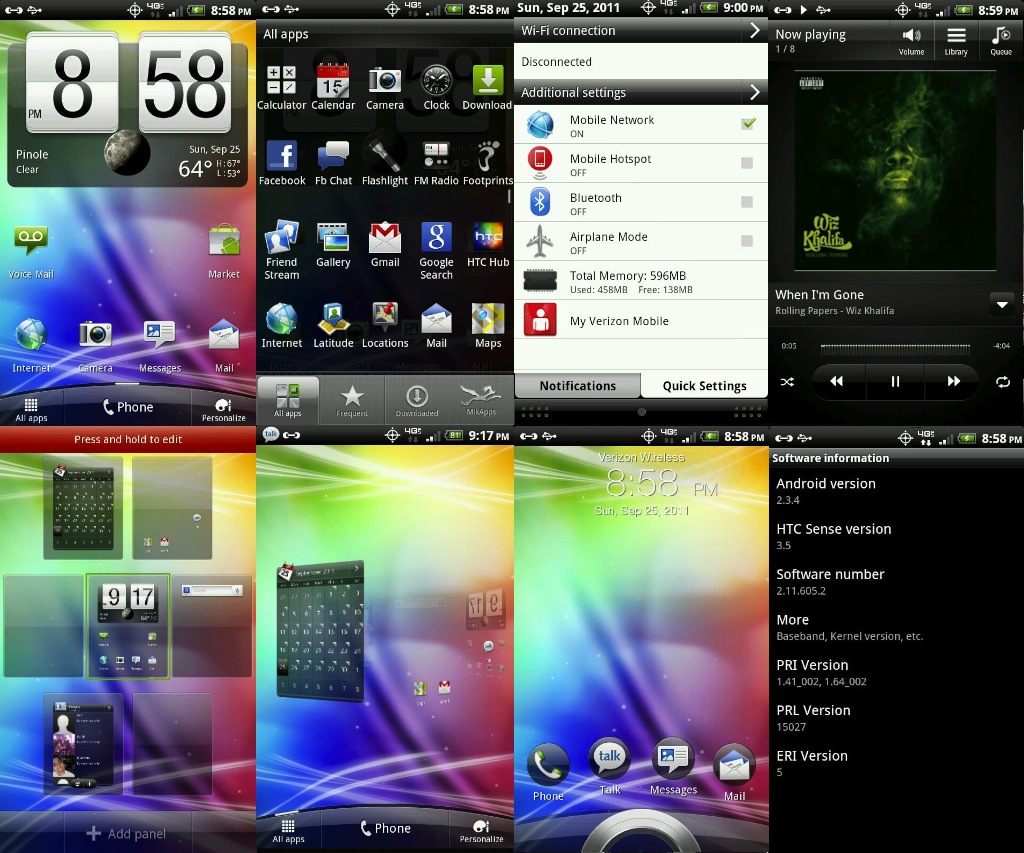Enable the Mobile Hotspot checkbox

click(747, 163)
